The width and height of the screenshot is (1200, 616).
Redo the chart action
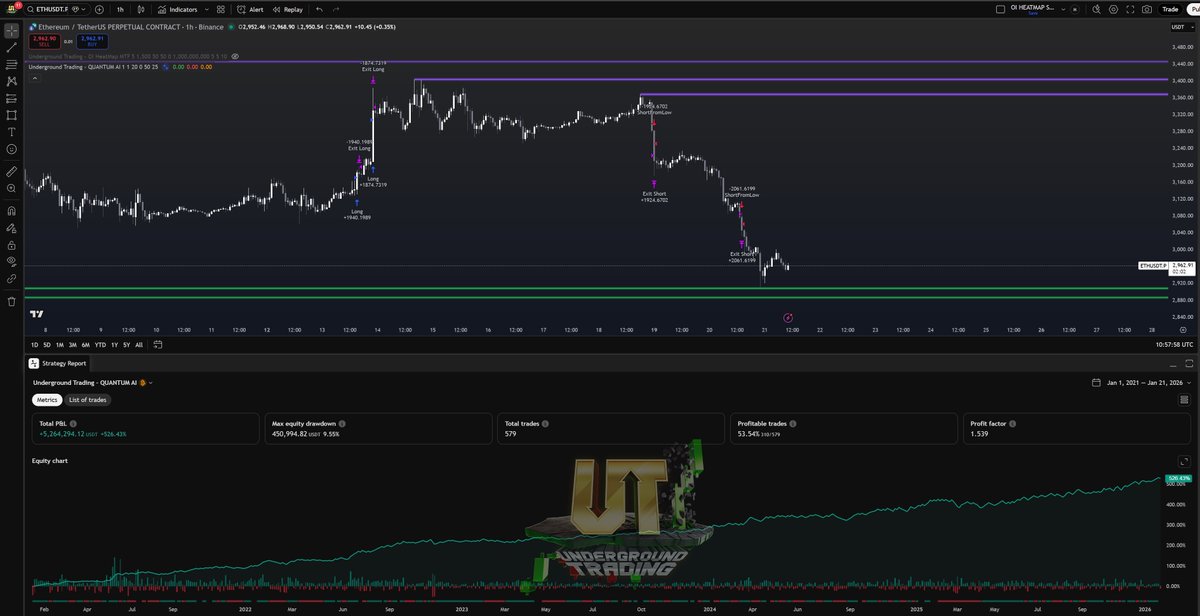click(336, 9)
